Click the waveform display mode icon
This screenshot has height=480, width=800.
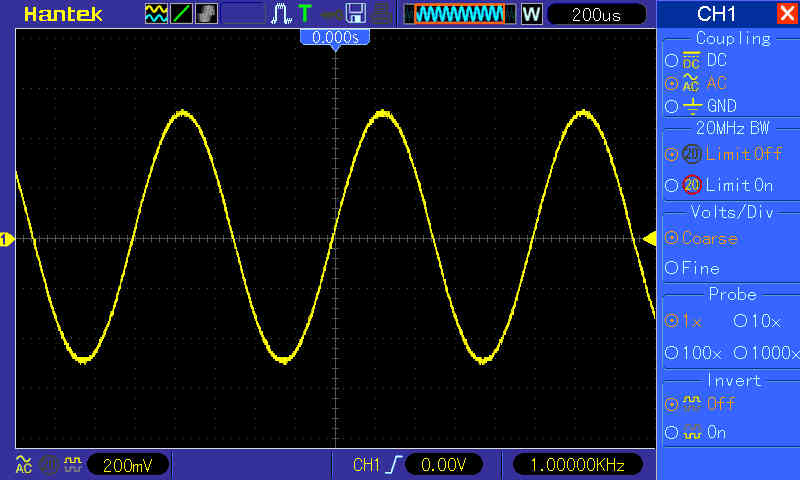[x=157, y=14]
